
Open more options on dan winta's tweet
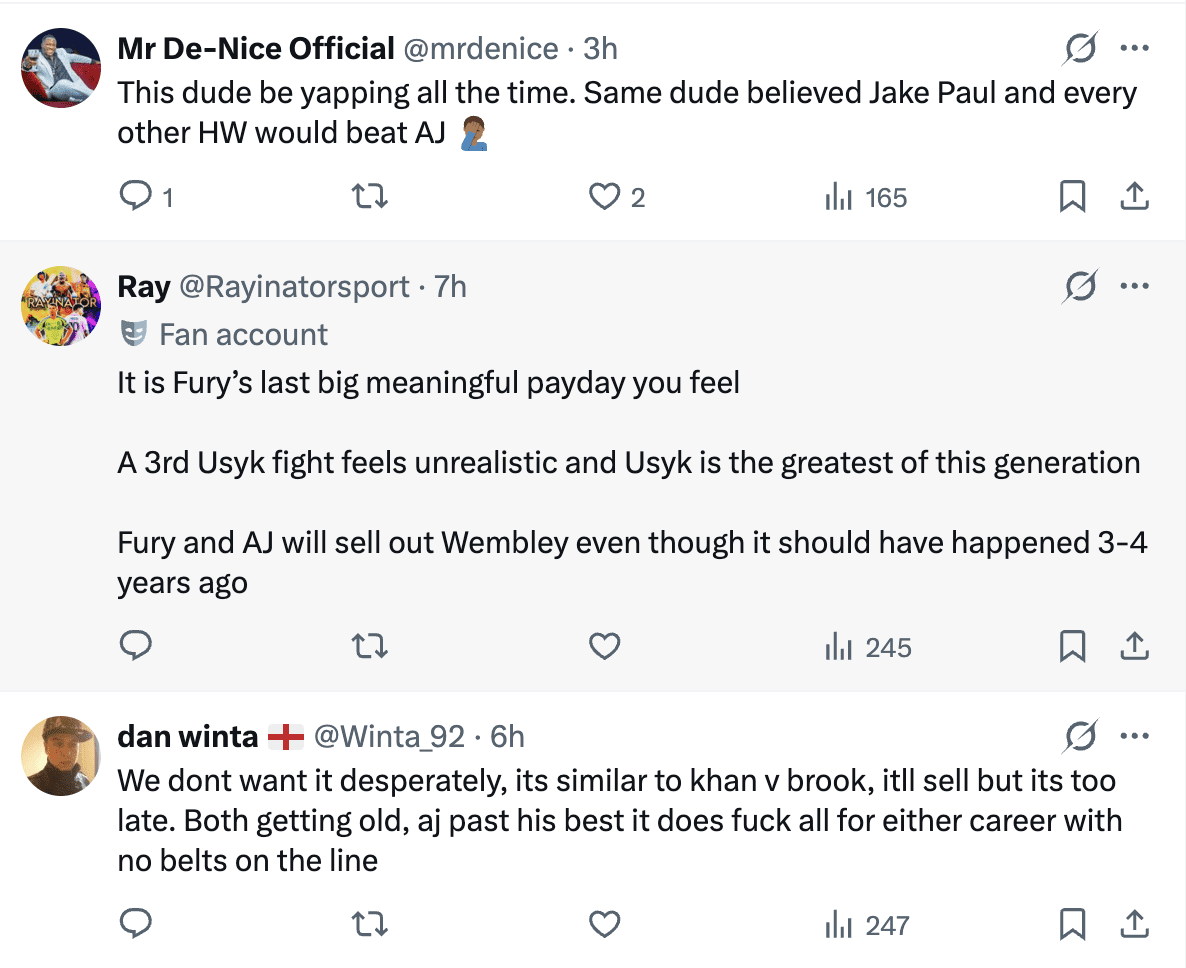pos(1134,737)
